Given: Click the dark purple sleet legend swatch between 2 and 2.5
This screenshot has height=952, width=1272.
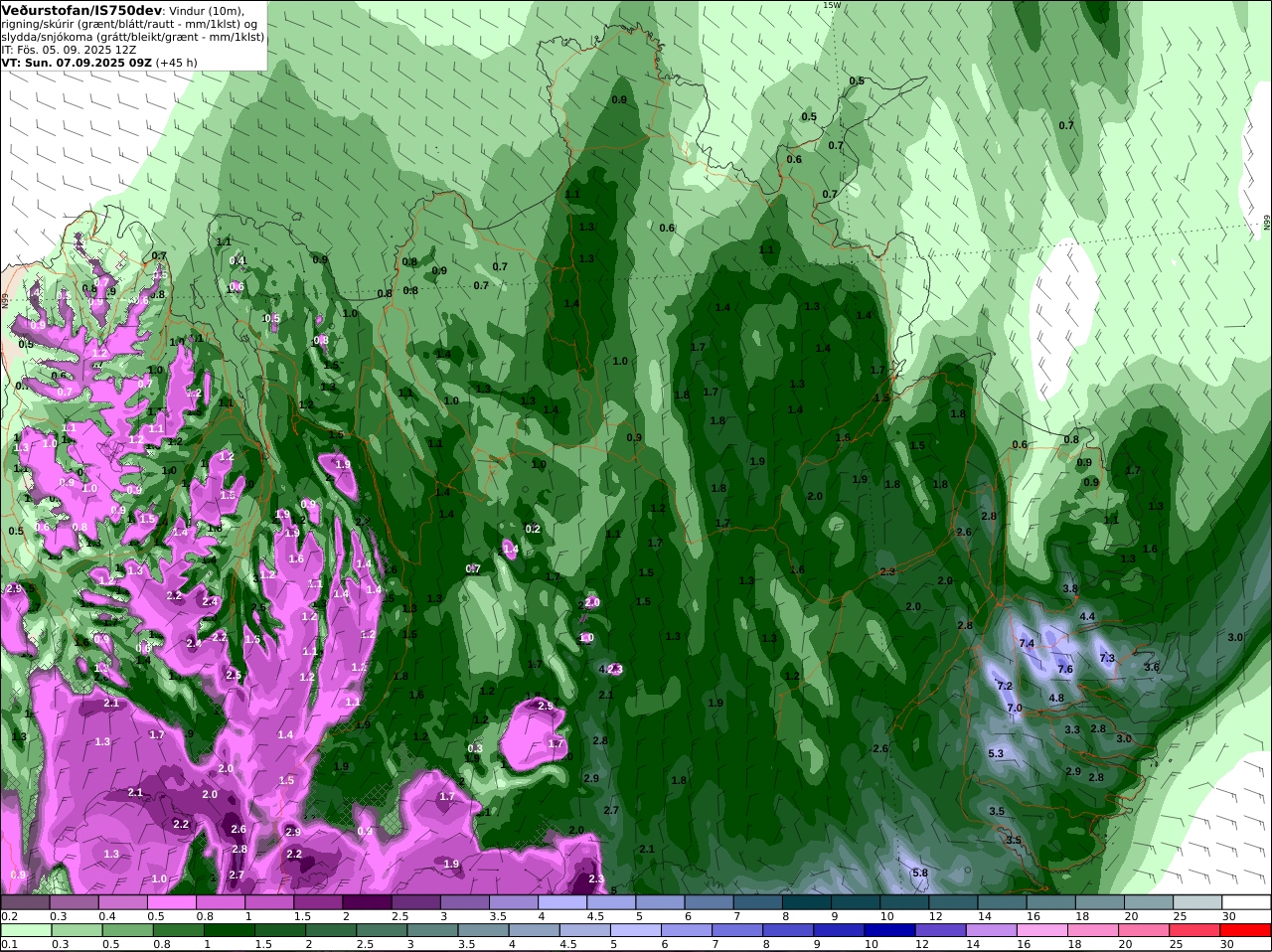Looking at the screenshot, I should [369, 902].
